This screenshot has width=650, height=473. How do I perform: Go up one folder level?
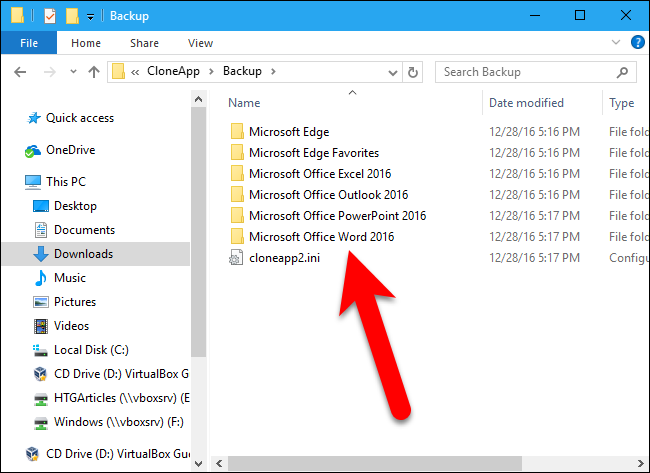[x=93, y=72]
